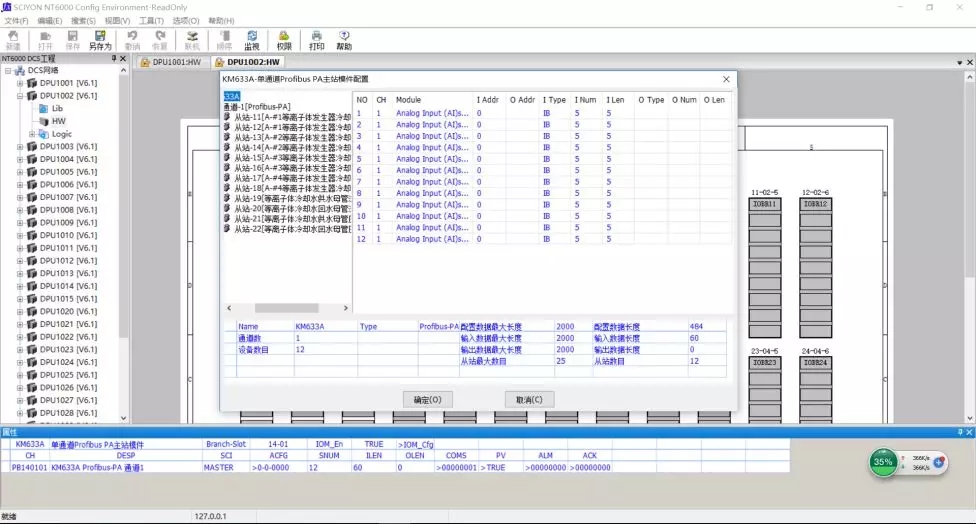This screenshot has height=524, width=976.
Task: Click the horizontal scrollbar under the slave list
Action: click(285, 308)
